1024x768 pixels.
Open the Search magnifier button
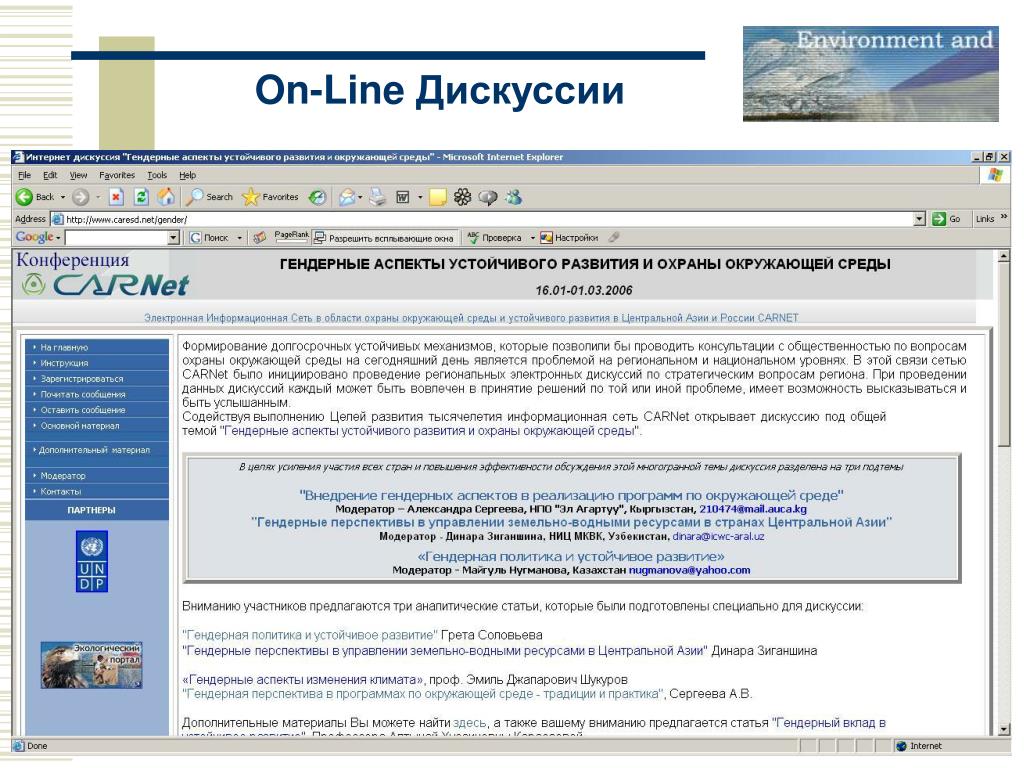coord(210,197)
